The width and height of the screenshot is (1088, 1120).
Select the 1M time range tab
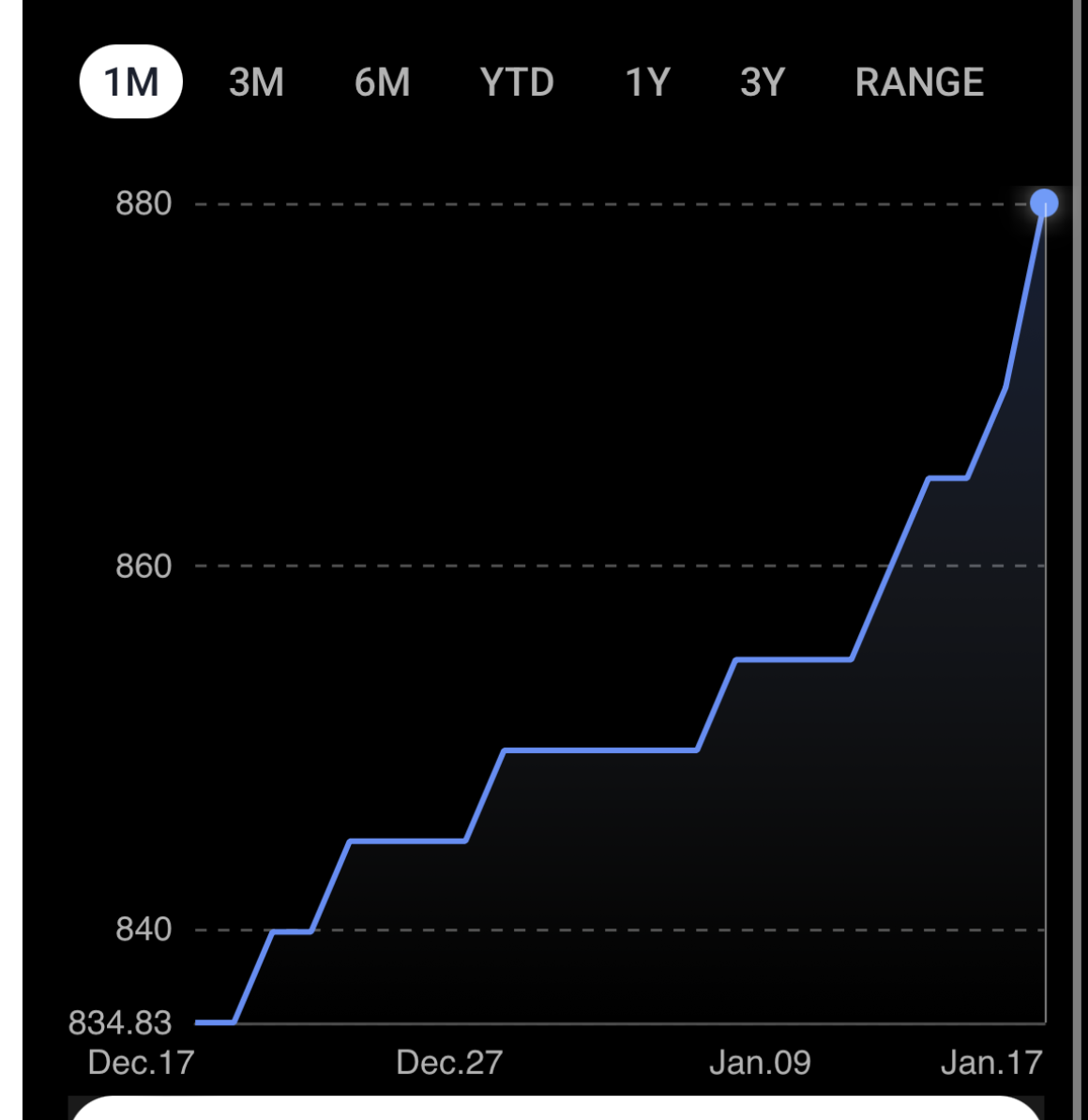click(130, 82)
